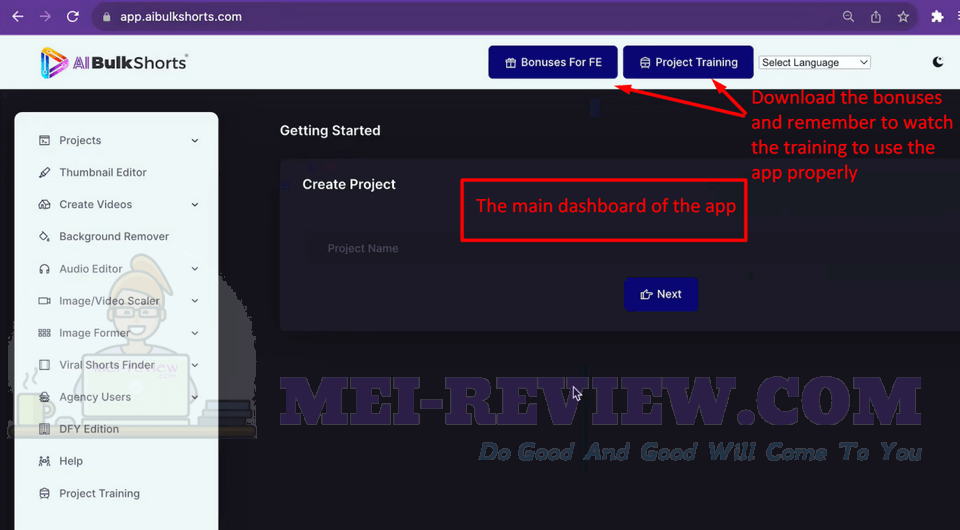Click the Create Project heading
Image resolution: width=960 pixels, height=530 pixels.
tap(349, 184)
